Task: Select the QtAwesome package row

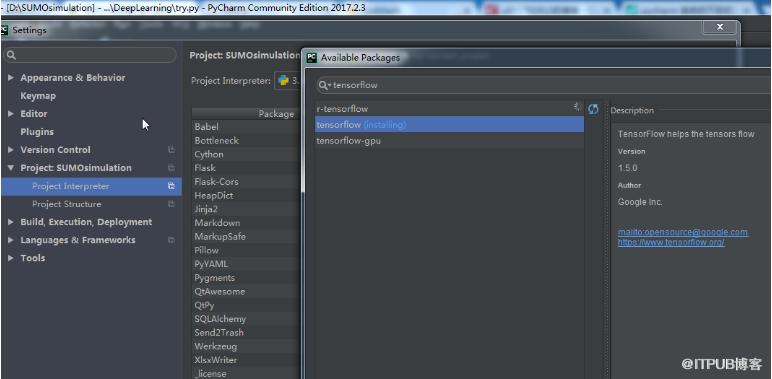Action: 246,291
